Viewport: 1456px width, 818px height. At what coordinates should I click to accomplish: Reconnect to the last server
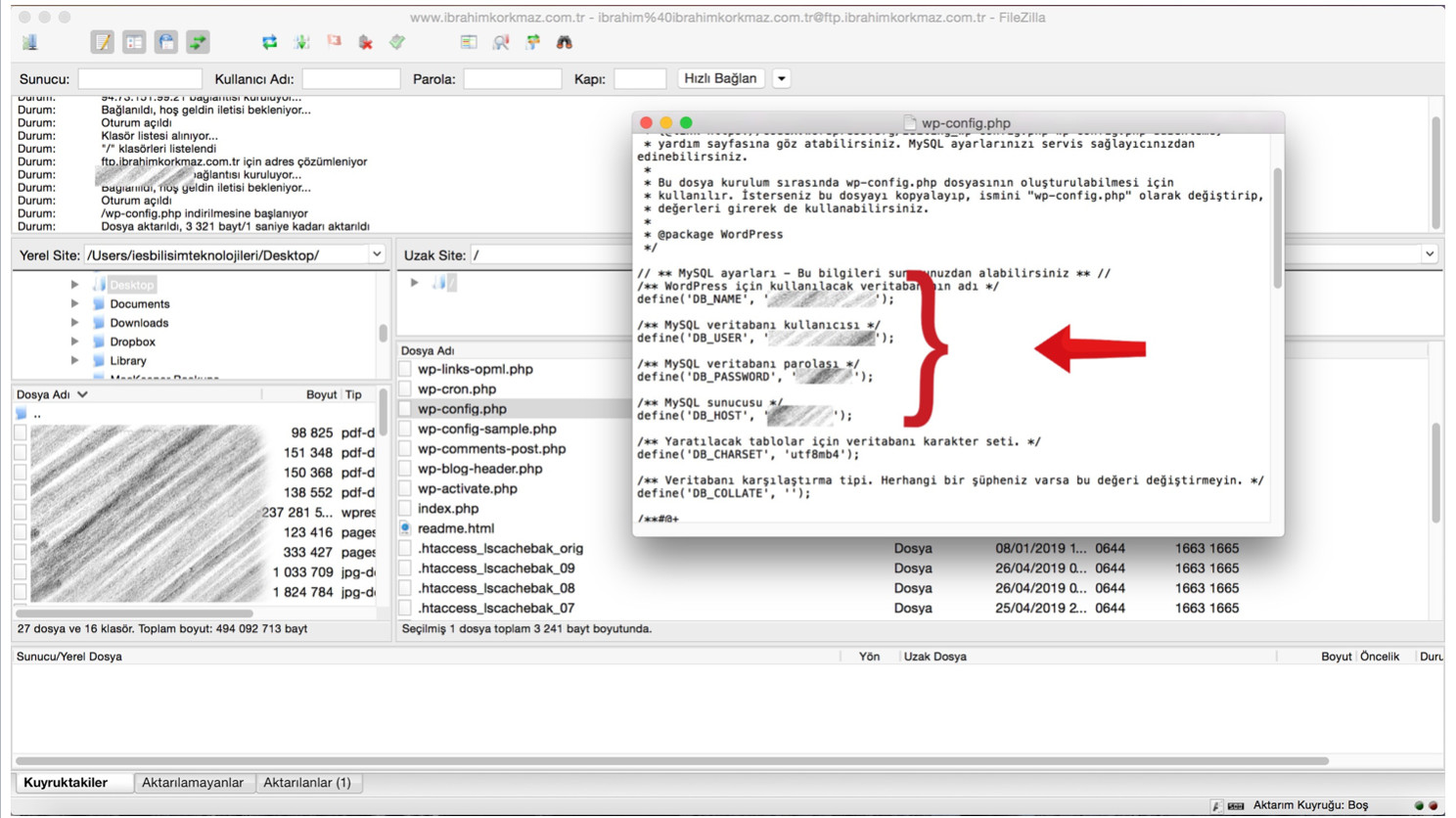coord(397,42)
